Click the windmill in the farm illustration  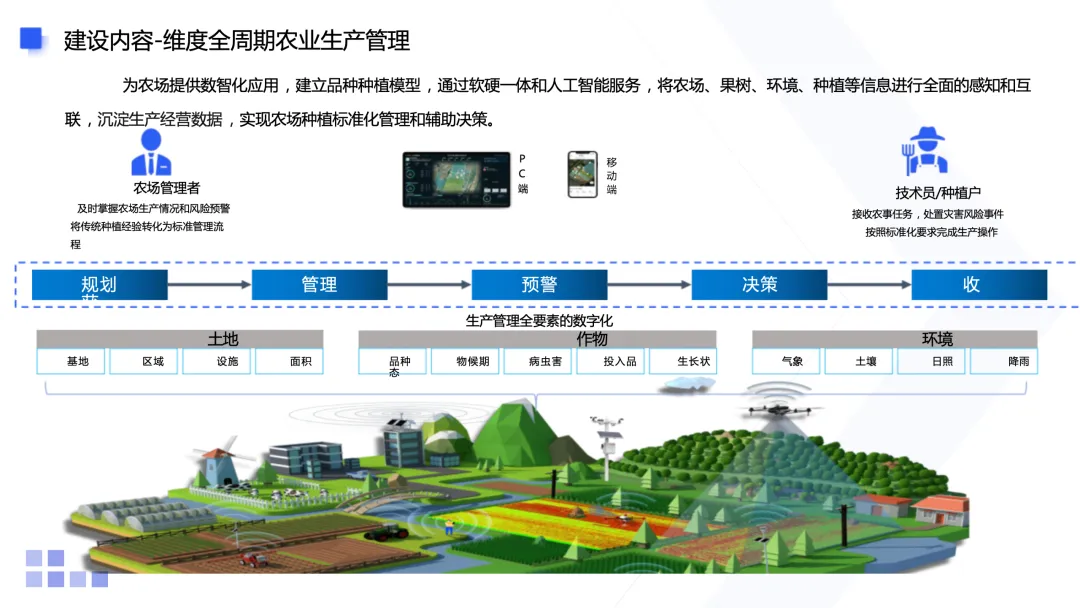click(218, 460)
